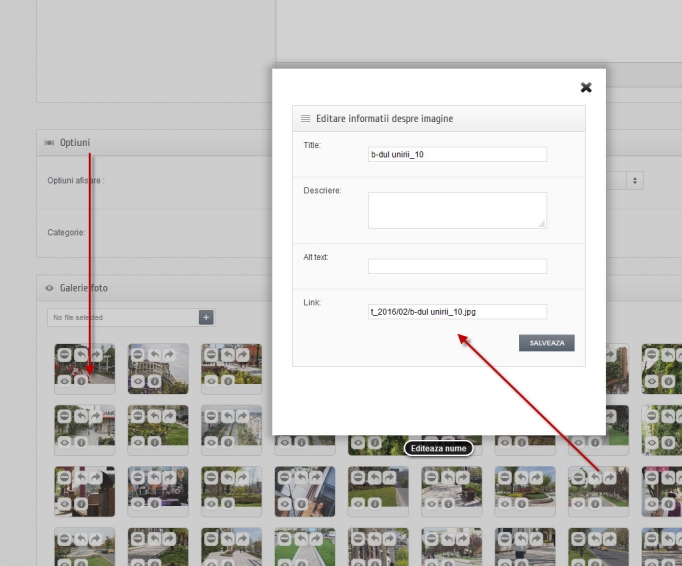This screenshot has width=682, height=566.
Task: Click the SALVEAZA button
Action: [546, 342]
